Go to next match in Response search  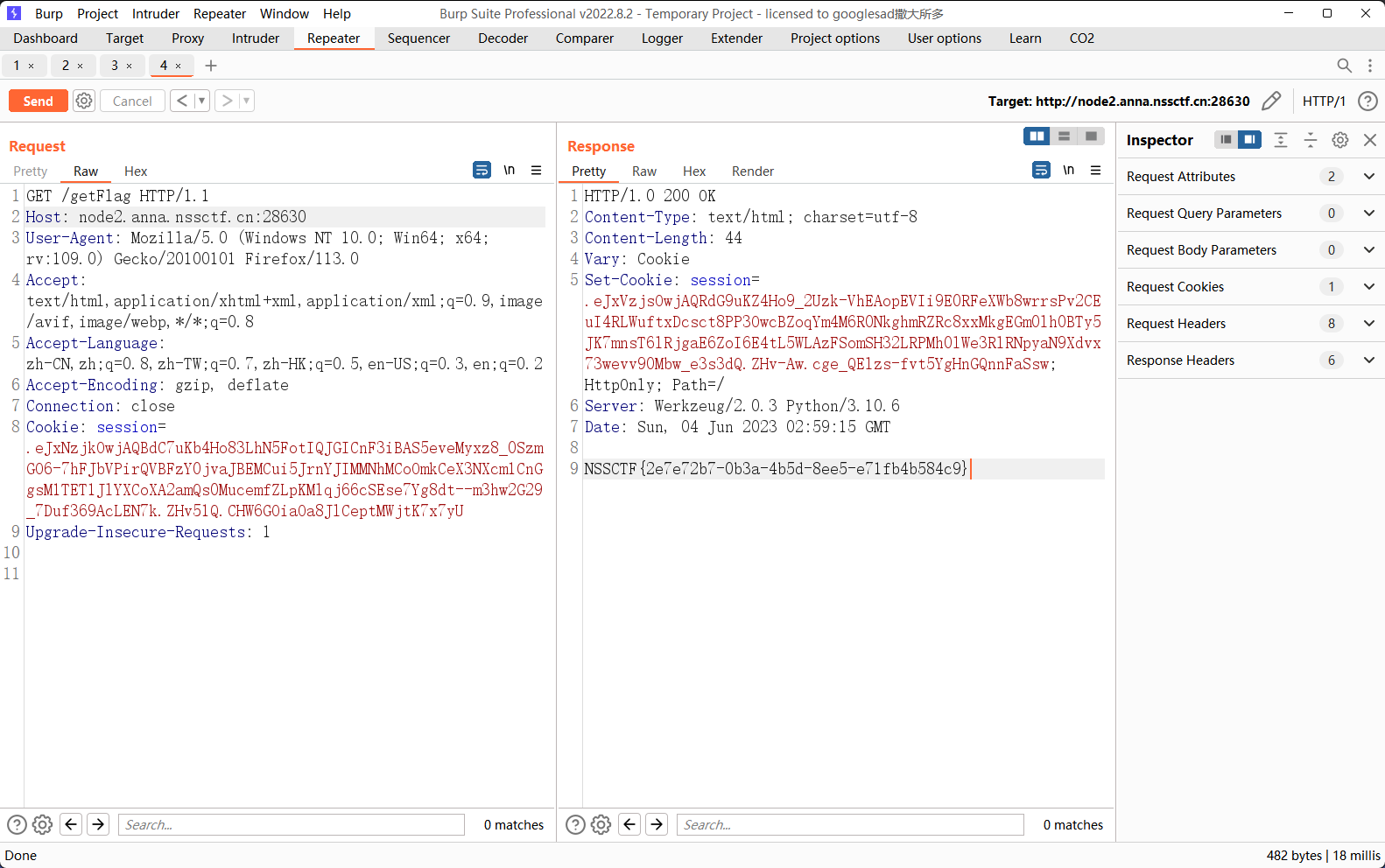pos(657,824)
